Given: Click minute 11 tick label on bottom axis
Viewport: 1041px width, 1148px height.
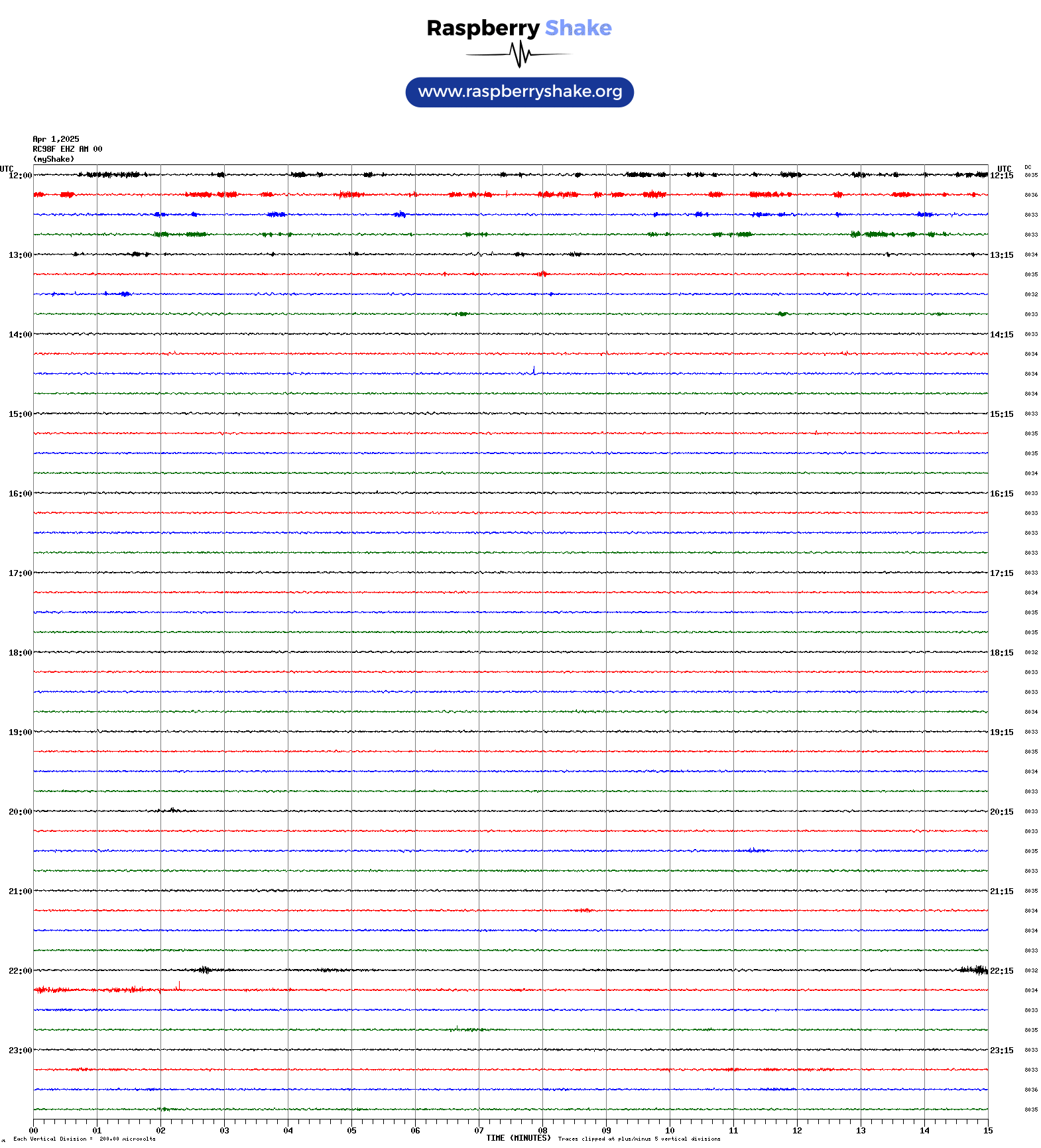Looking at the screenshot, I should click(733, 1130).
